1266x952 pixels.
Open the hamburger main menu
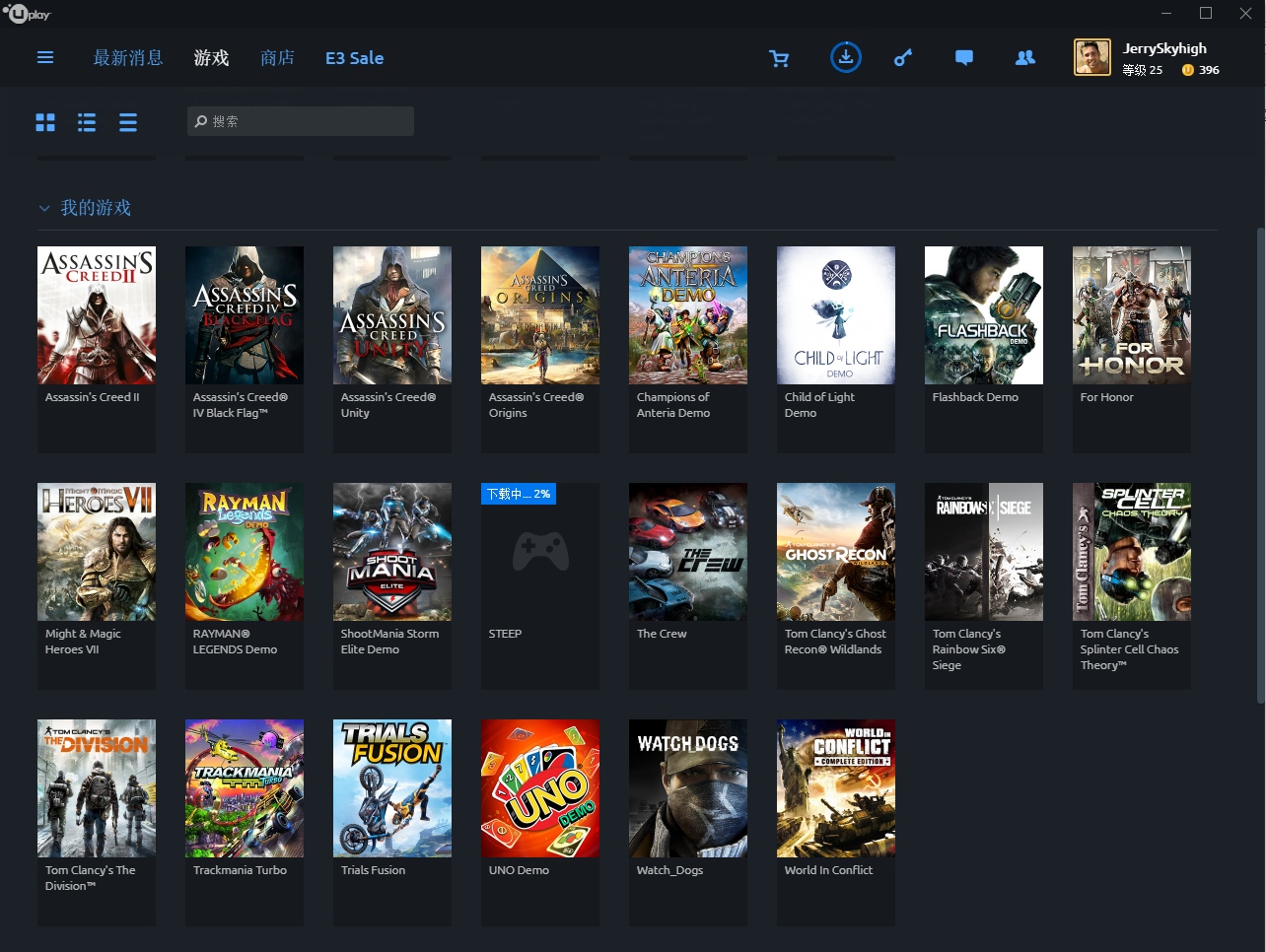pos(45,58)
